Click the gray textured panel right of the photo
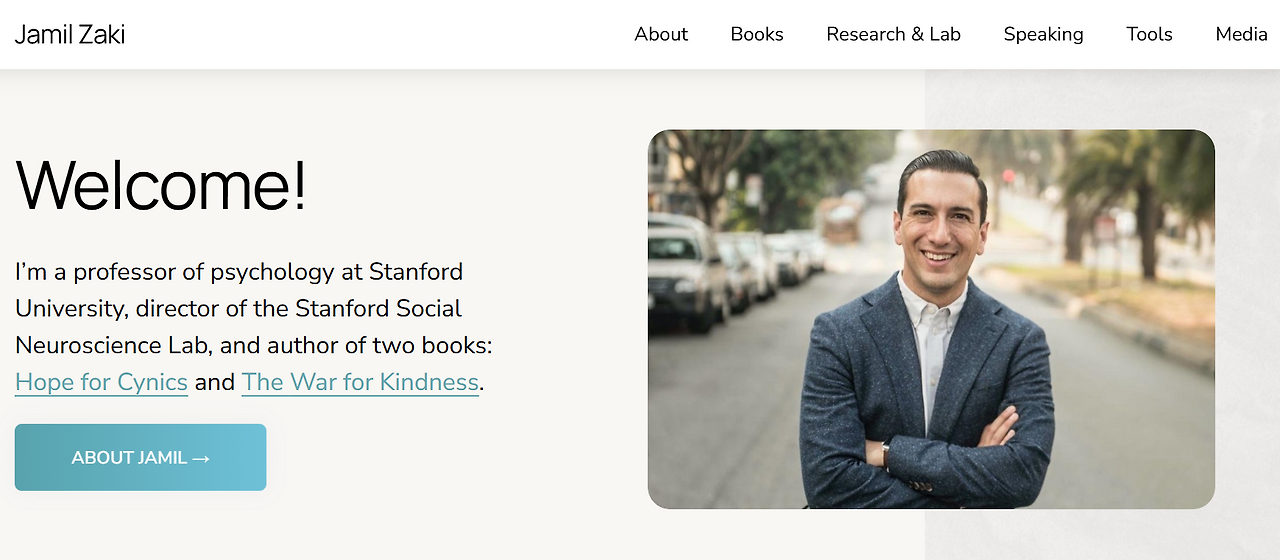1280x560 pixels. (x=1247, y=300)
